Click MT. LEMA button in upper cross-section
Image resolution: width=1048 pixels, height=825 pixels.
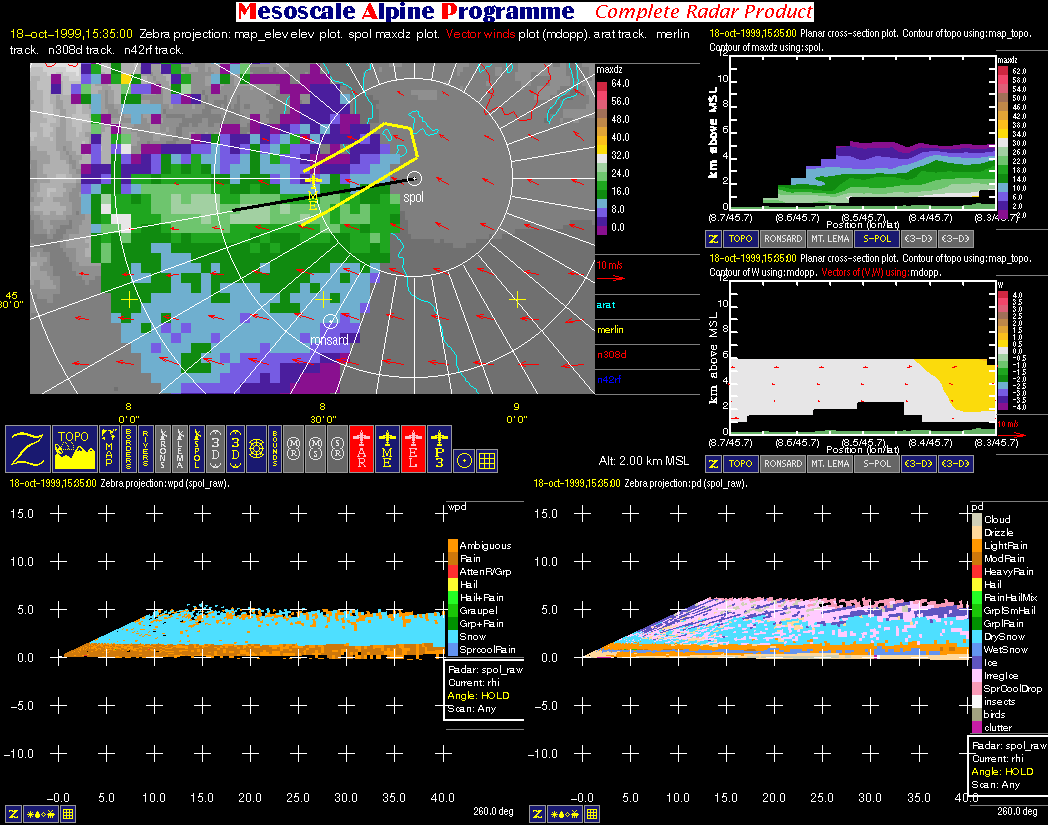(x=830, y=239)
